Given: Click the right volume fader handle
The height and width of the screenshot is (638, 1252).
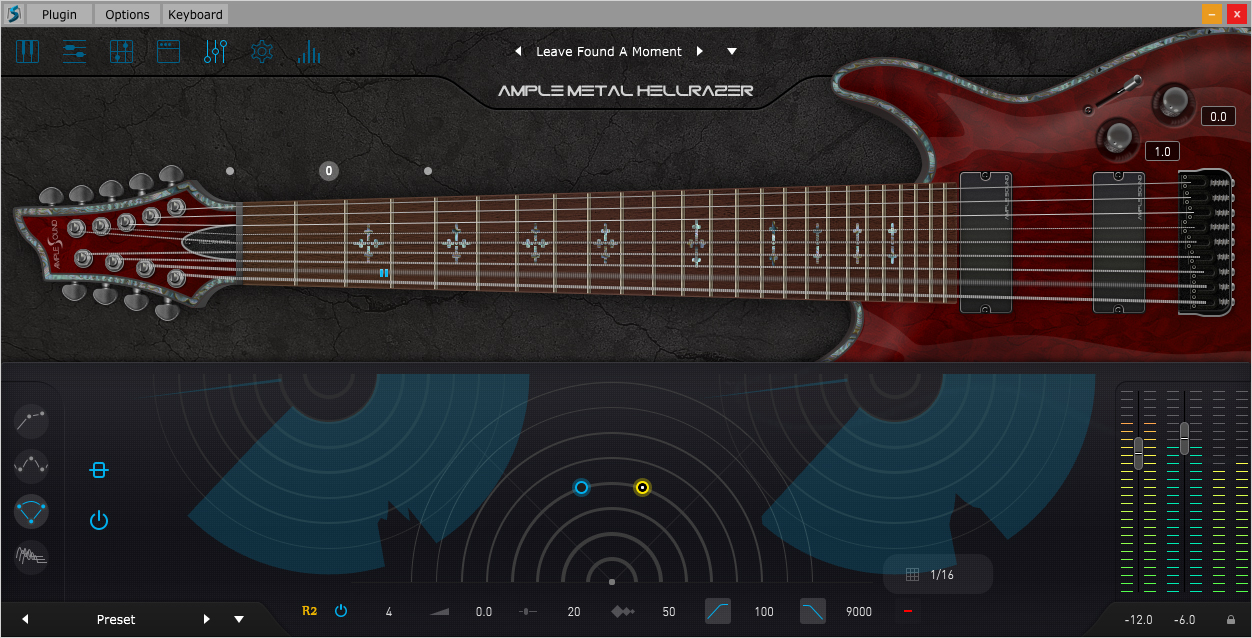Looking at the screenshot, I should [x=1185, y=438].
